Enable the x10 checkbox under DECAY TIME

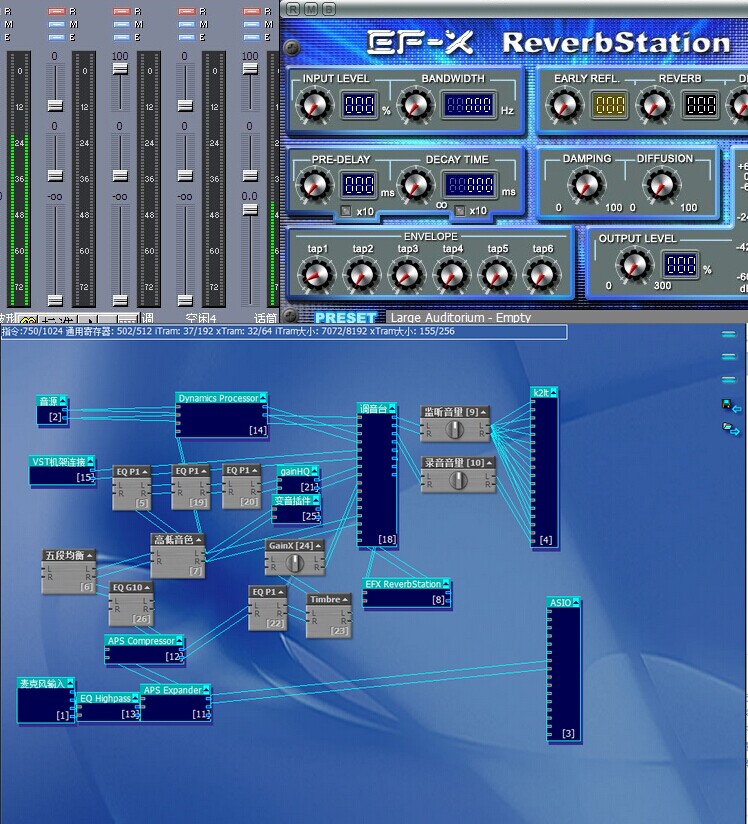459,211
